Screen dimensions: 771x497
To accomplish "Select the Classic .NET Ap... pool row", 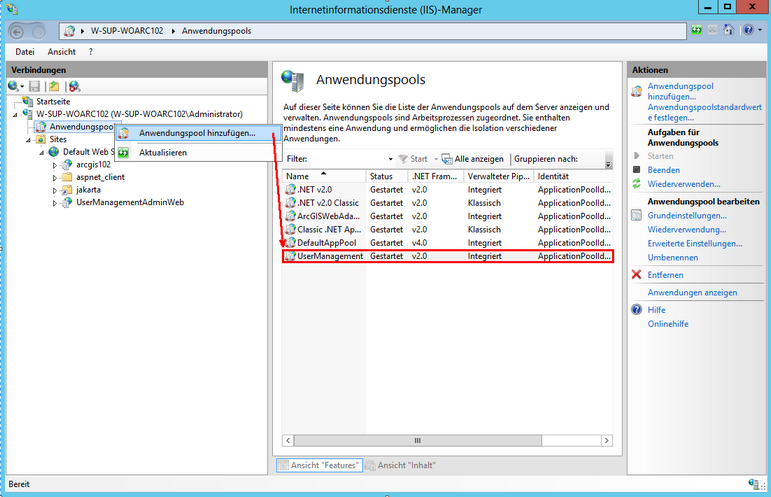I will point(447,230).
